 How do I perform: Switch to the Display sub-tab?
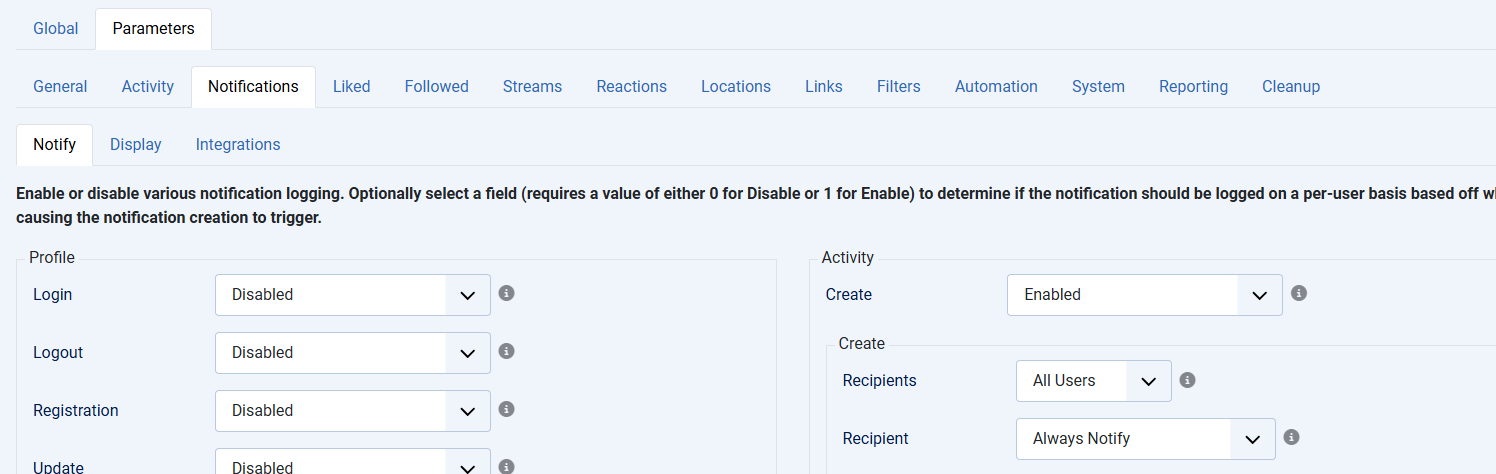tap(136, 144)
